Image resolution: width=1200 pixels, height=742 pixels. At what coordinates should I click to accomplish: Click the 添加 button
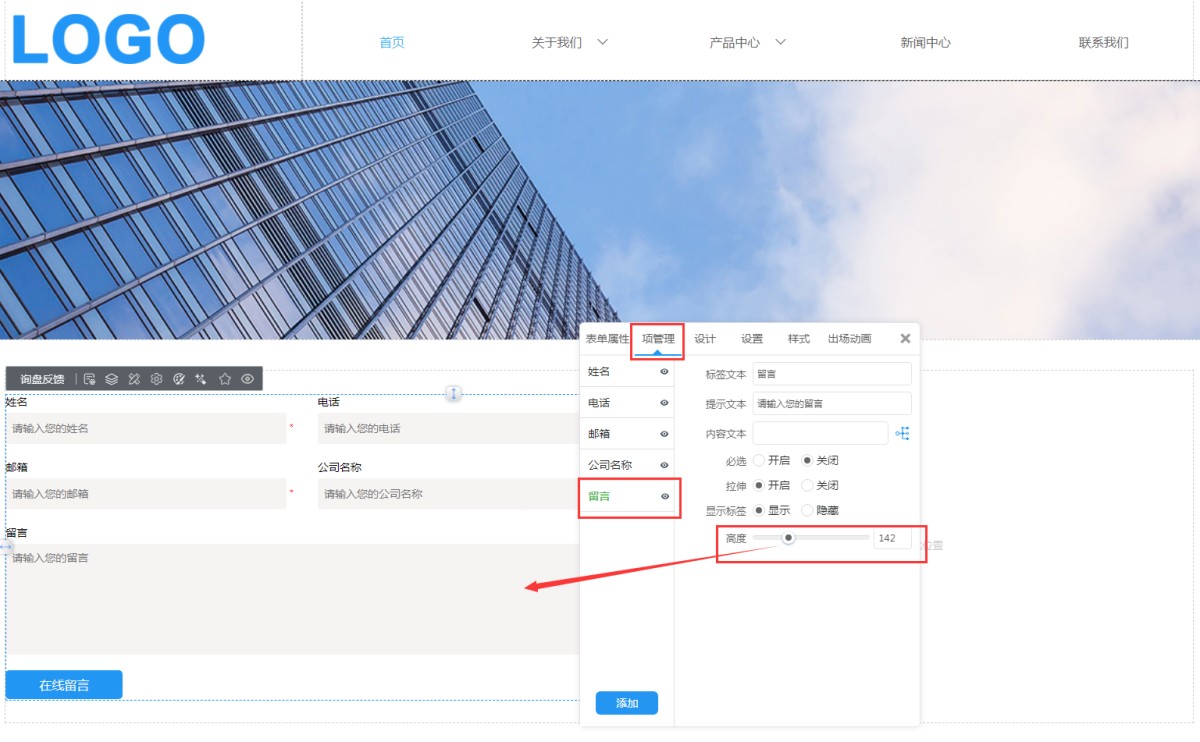627,703
